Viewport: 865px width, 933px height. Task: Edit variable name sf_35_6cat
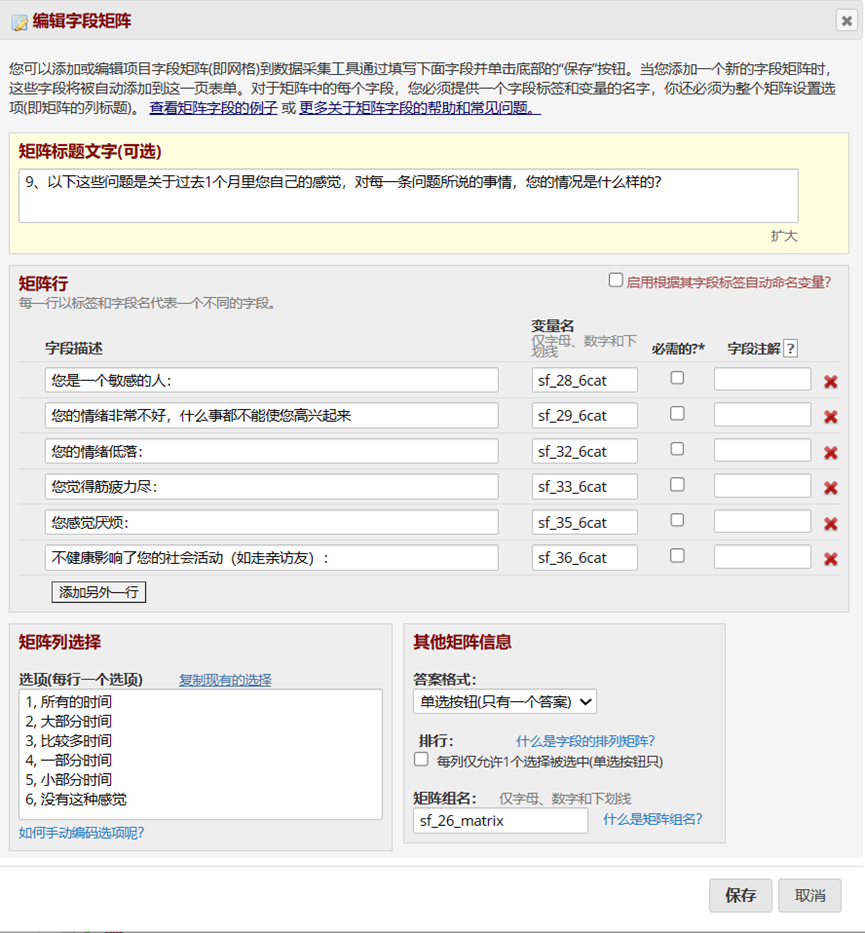click(x=584, y=522)
